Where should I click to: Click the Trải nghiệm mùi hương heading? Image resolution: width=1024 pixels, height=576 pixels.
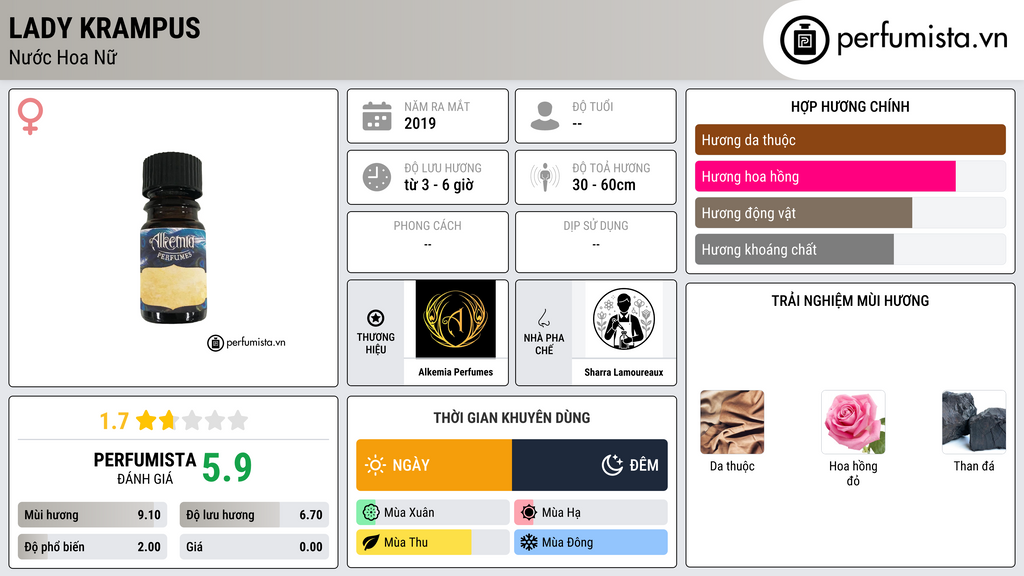click(x=850, y=301)
